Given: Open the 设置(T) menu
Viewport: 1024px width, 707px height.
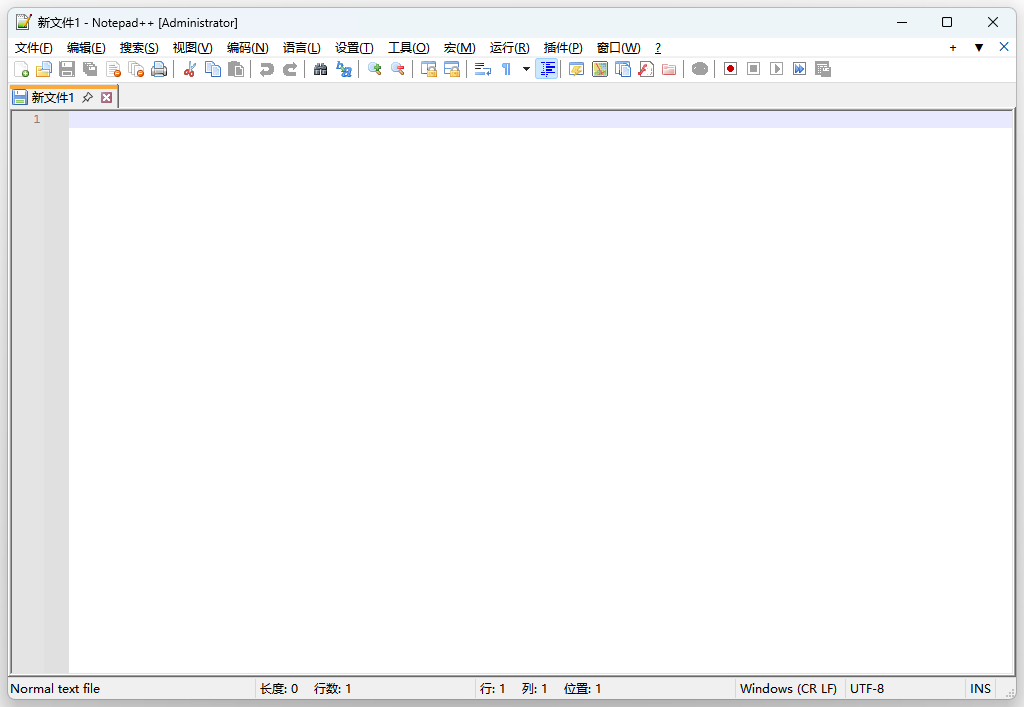Looking at the screenshot, I should (x=354, y=48).
